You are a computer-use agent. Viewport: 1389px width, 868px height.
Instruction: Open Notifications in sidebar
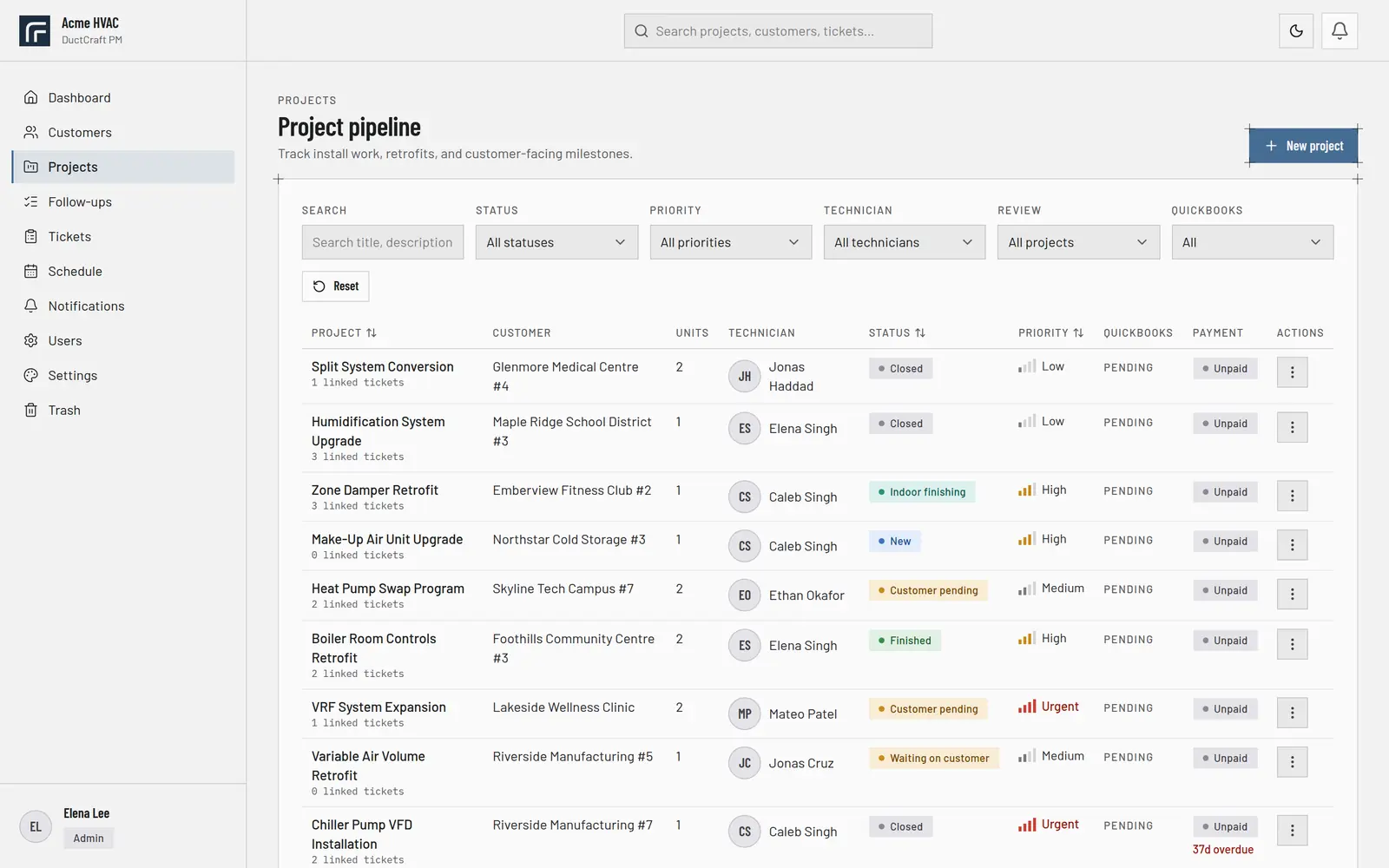123,306
